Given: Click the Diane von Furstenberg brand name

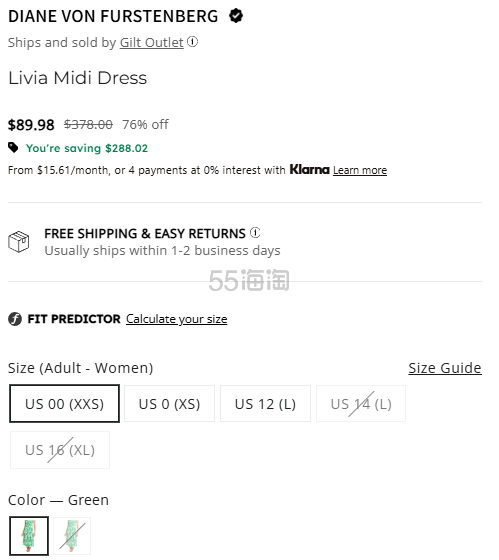Looking at the screenshot, I should click(x=113, y=16).
